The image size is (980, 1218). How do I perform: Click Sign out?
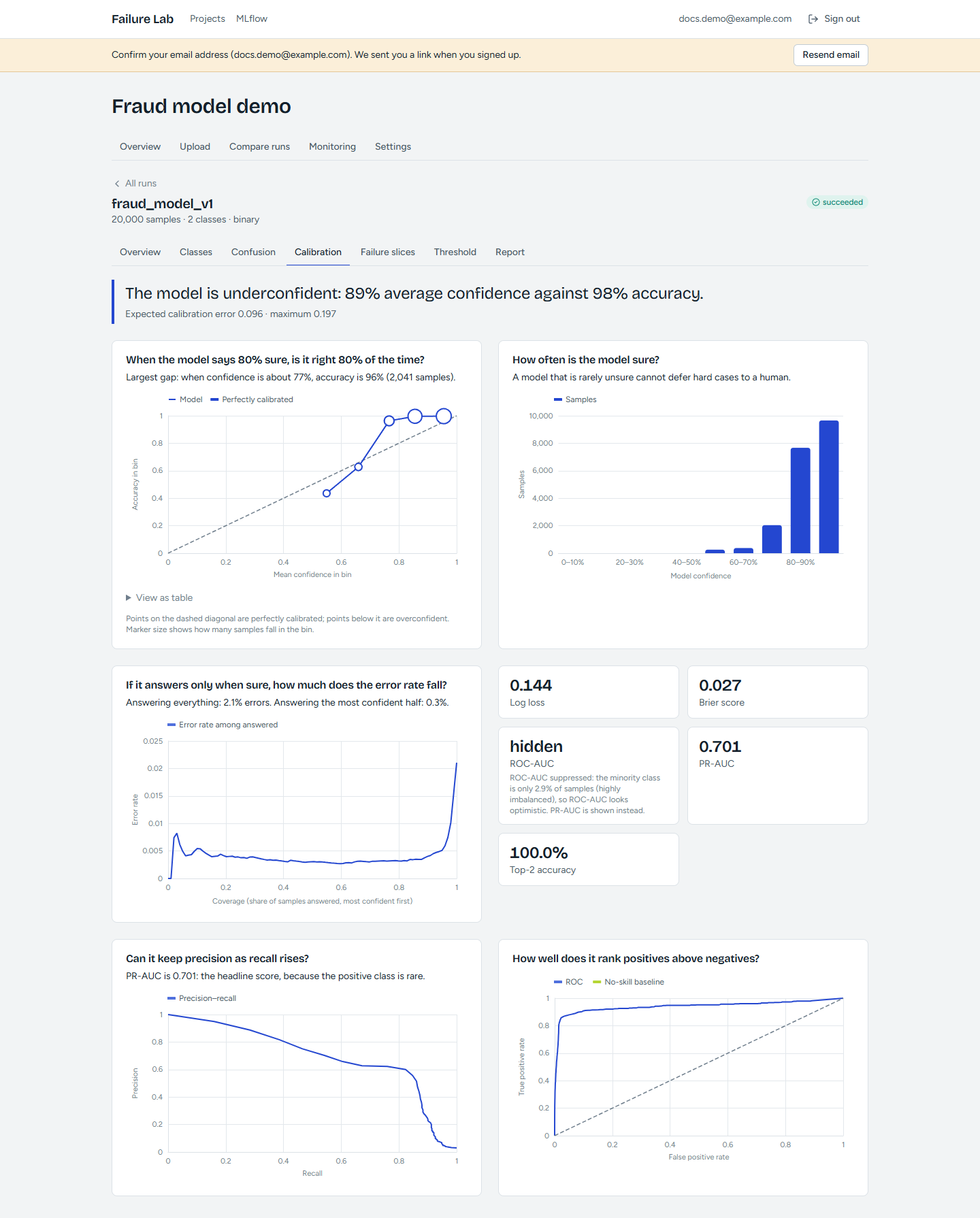click(834, 19)
